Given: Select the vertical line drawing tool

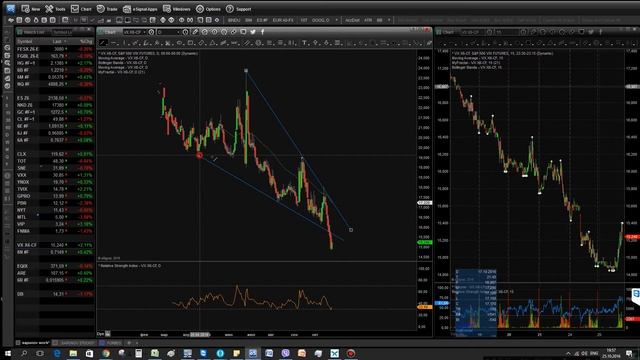Looking at the screenshot, I should click(x=124, y=43).
